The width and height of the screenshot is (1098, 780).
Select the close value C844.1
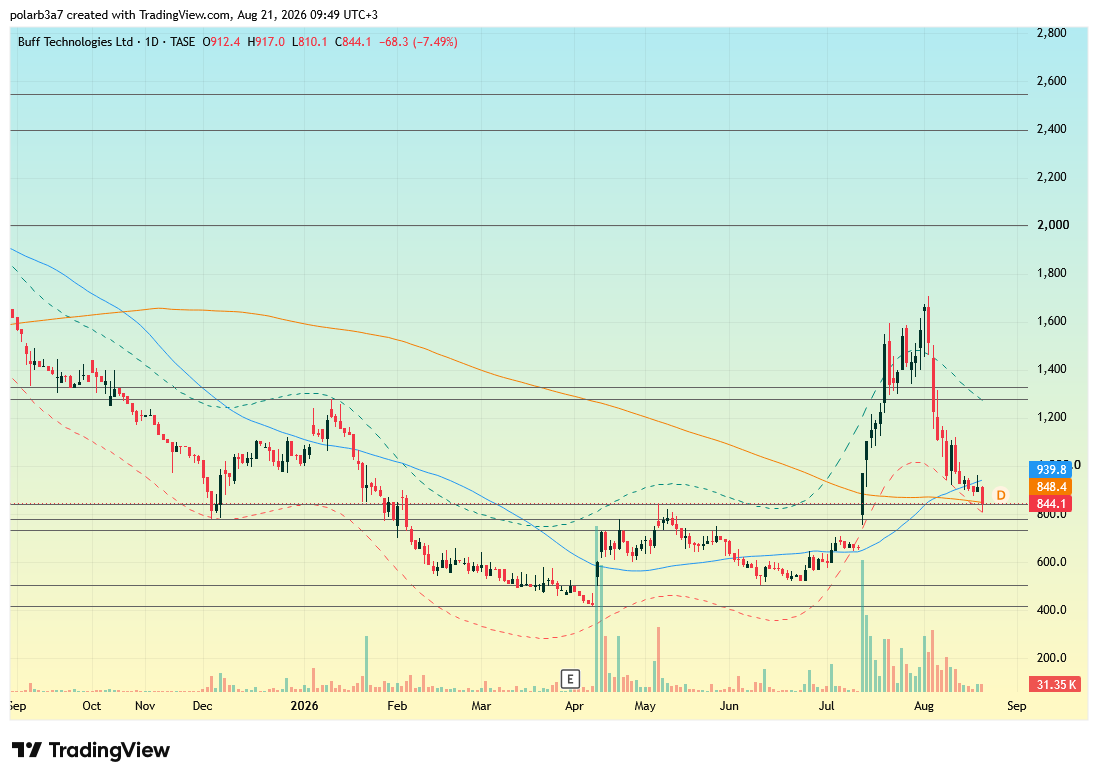point(353,42)
